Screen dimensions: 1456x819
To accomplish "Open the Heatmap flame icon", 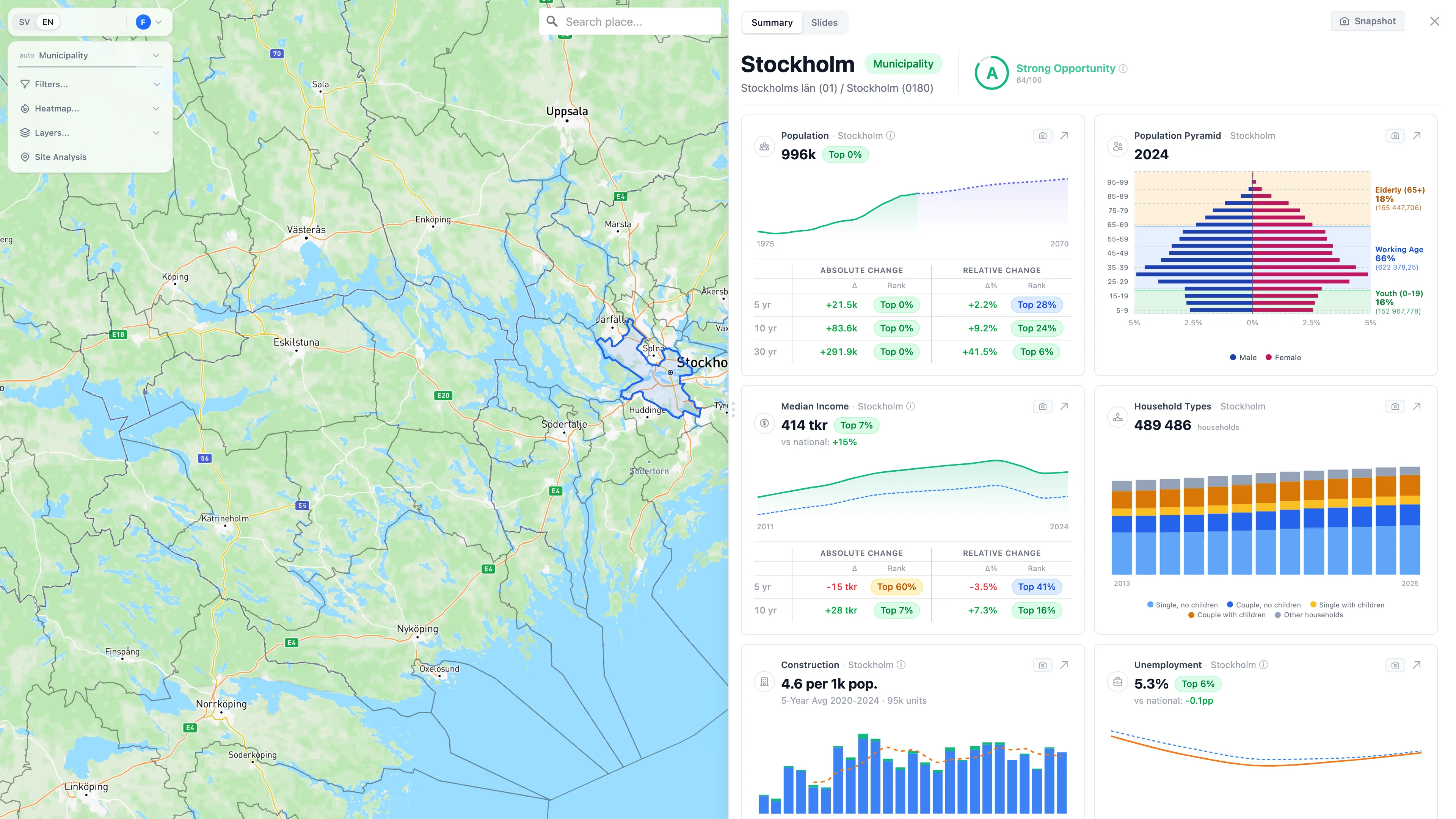I will pyautogui.click(x=25, y=108).
